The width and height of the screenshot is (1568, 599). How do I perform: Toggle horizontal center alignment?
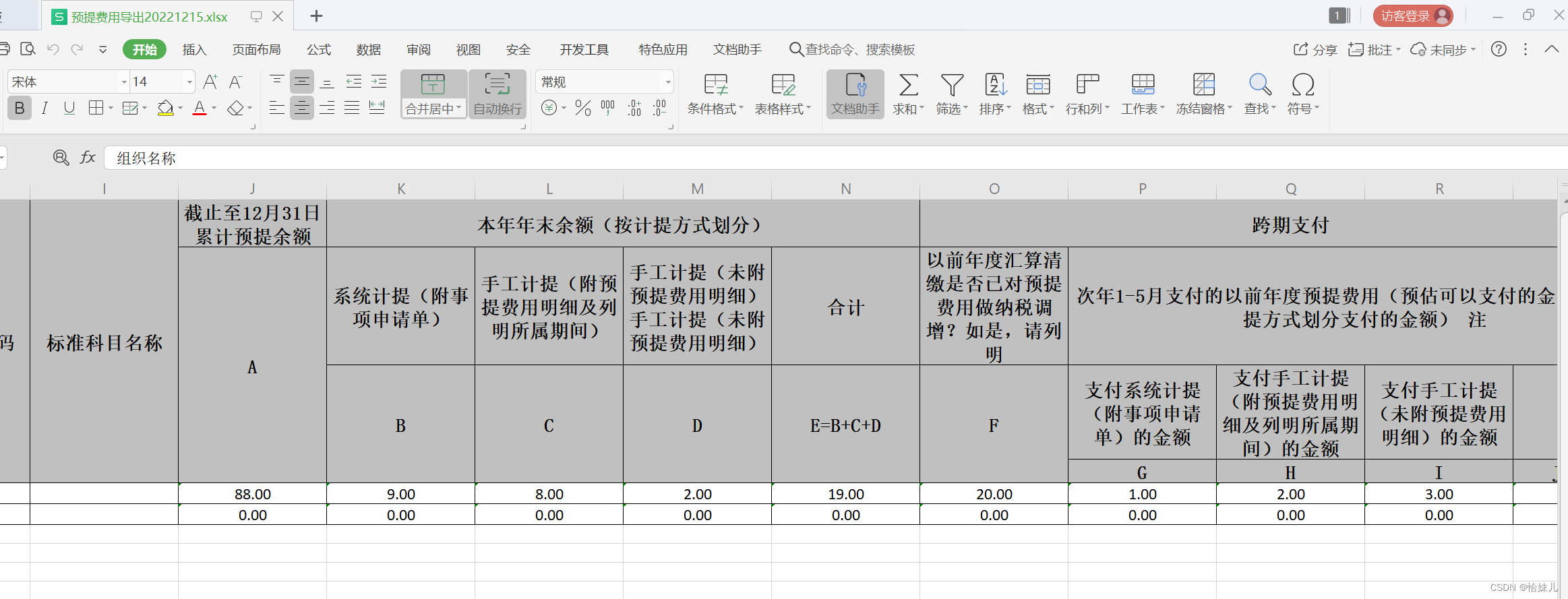click(302, 108)
